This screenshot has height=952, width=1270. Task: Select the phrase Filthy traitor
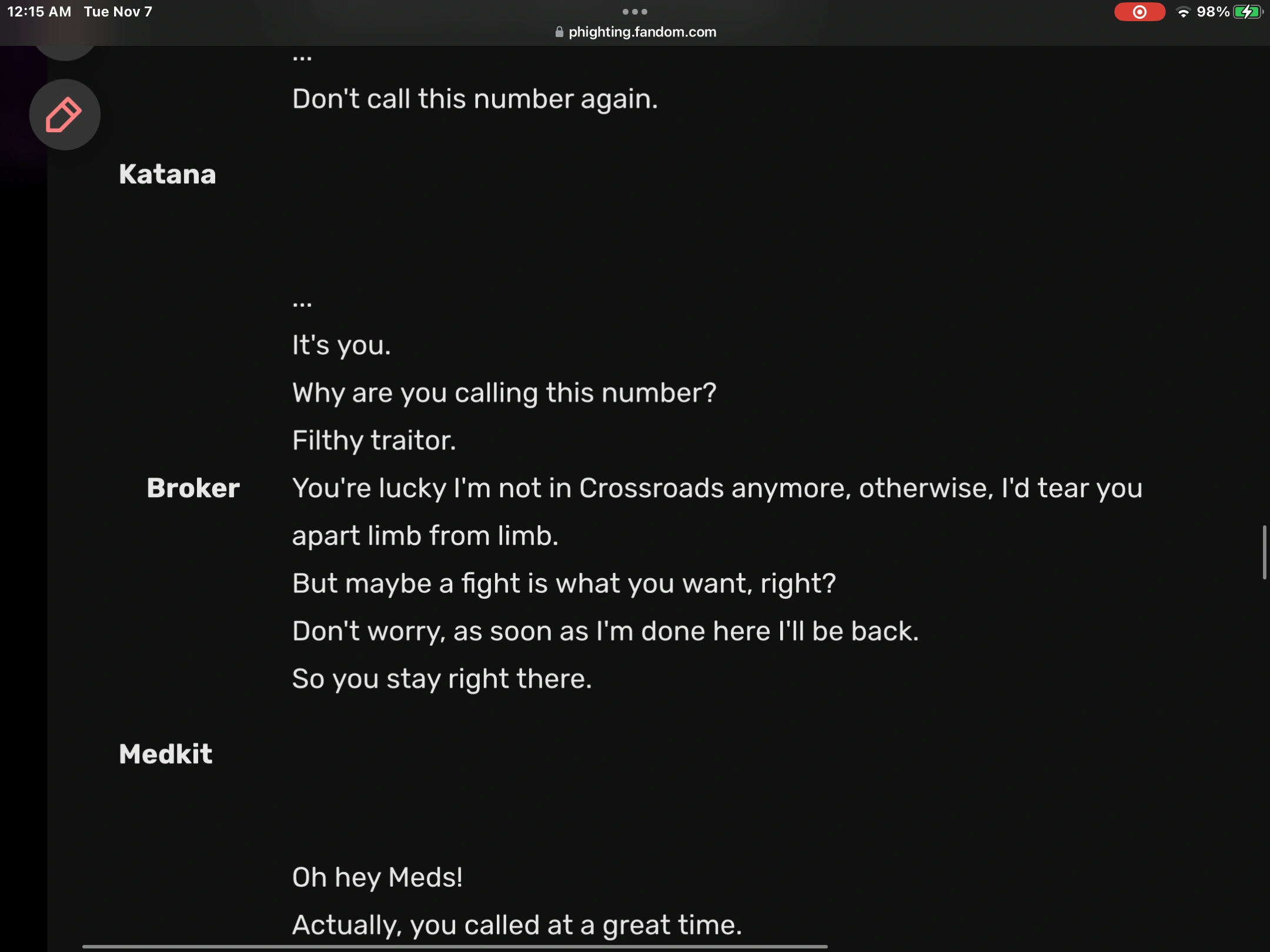click(375, 441)
